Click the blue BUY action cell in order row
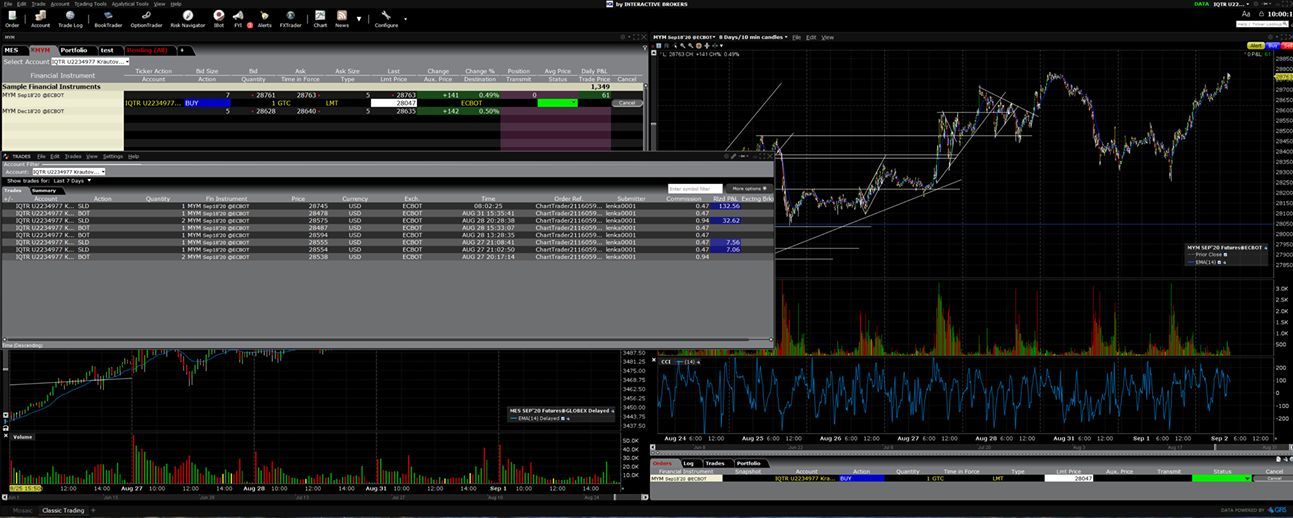The image size is (1293, 518). (207, 103)
